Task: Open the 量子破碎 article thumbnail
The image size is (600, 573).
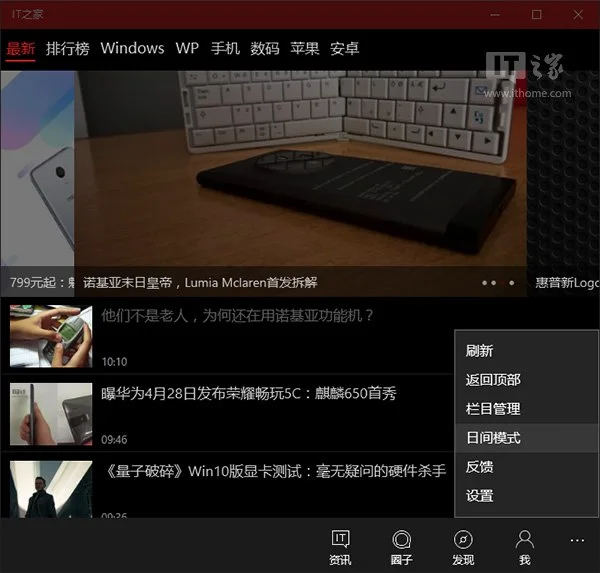Action: click(51, 489)
